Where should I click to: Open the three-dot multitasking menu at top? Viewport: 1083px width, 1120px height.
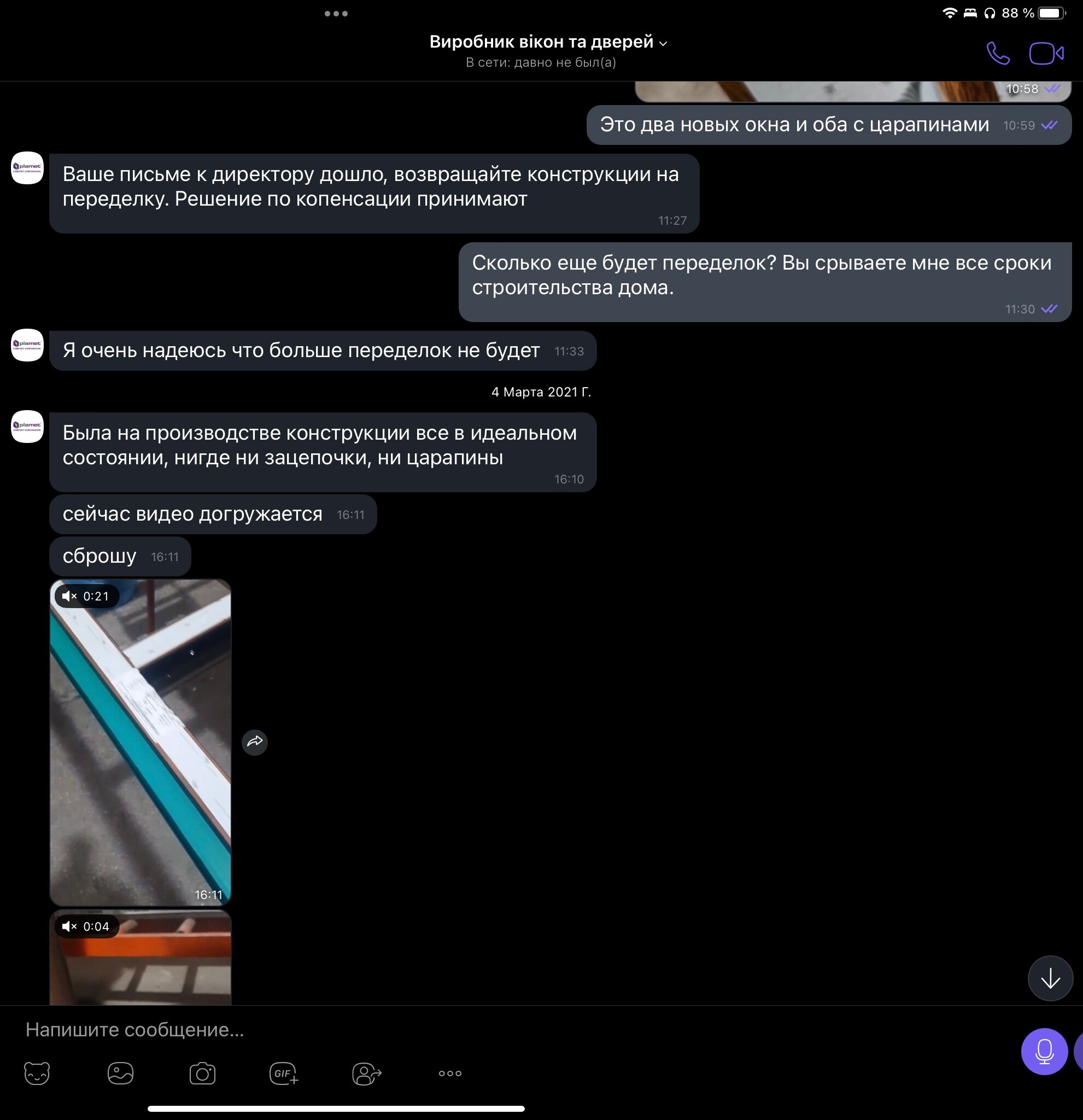[x=336, y=14]
